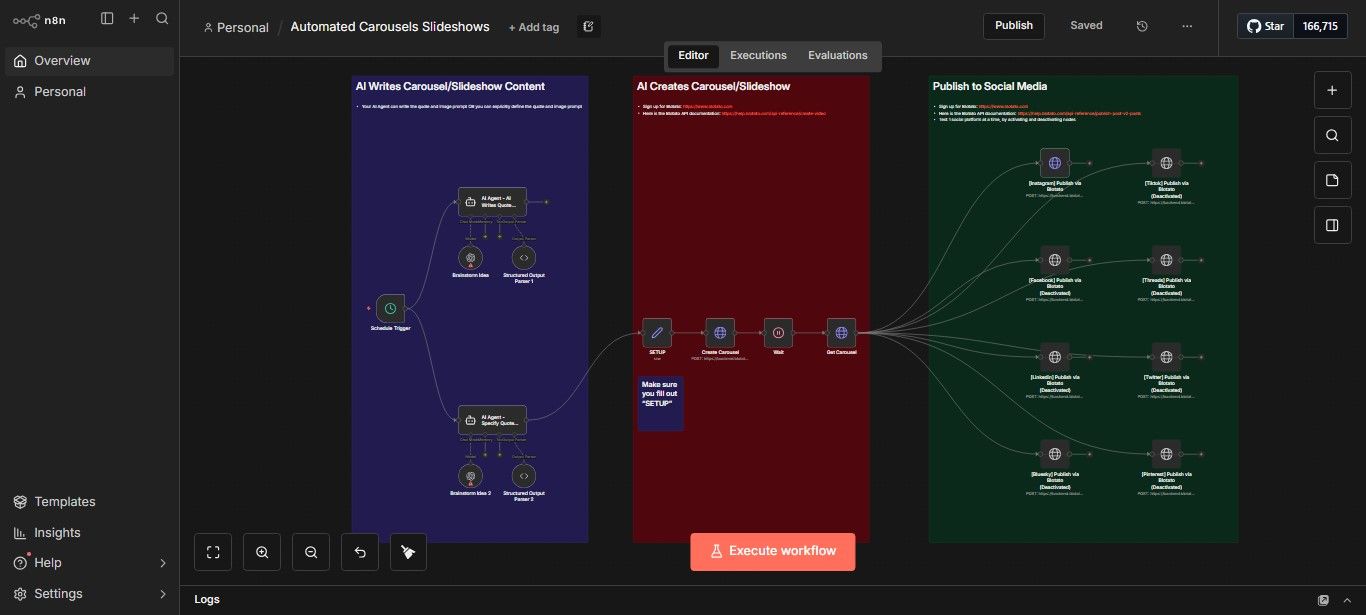Switch to the Executions tab

758,56
